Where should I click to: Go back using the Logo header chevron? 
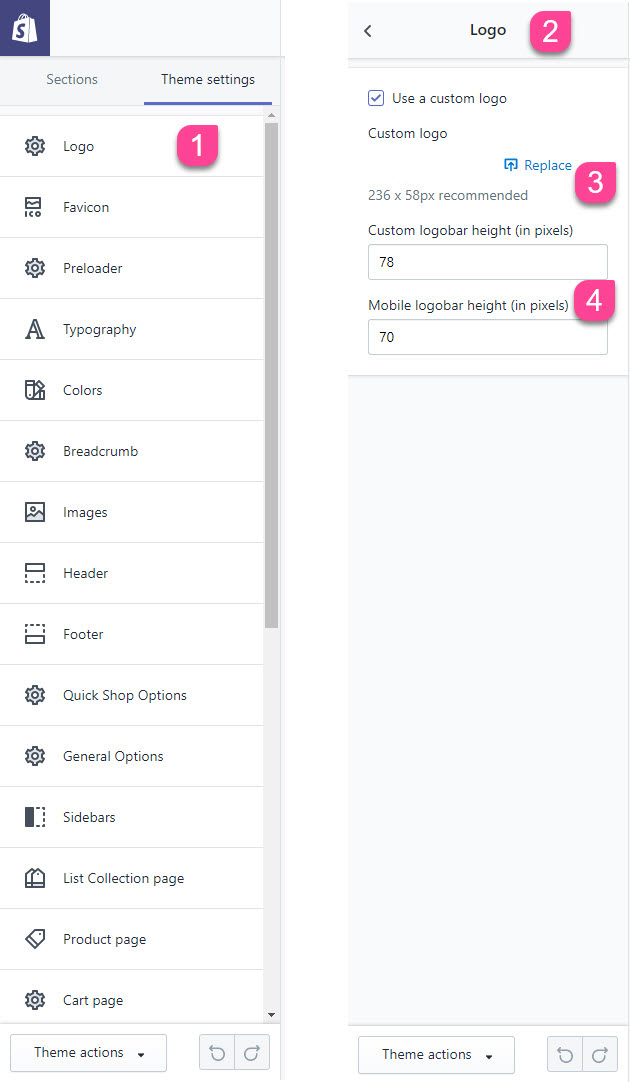[x=368, y=30]
